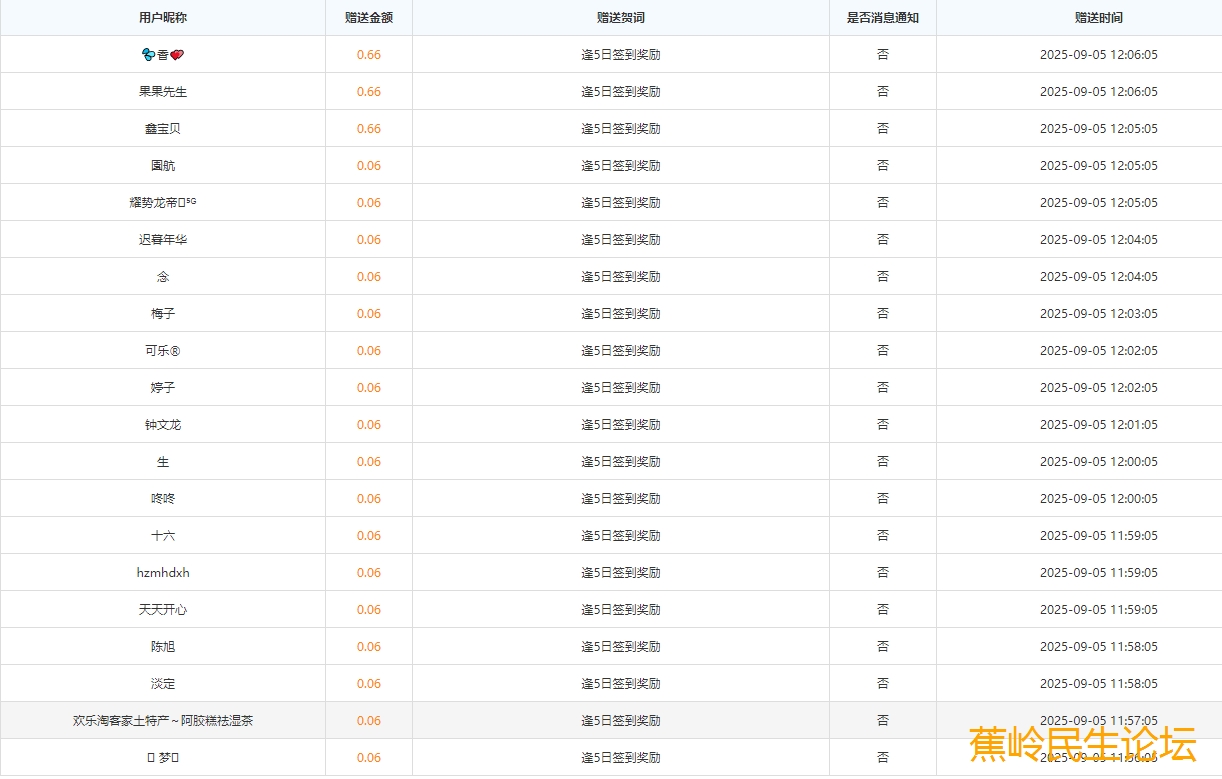Click the 否 notification cell in 咚咚's row
This screenshot has height=779, width=1222.
[x=882, y=499]
